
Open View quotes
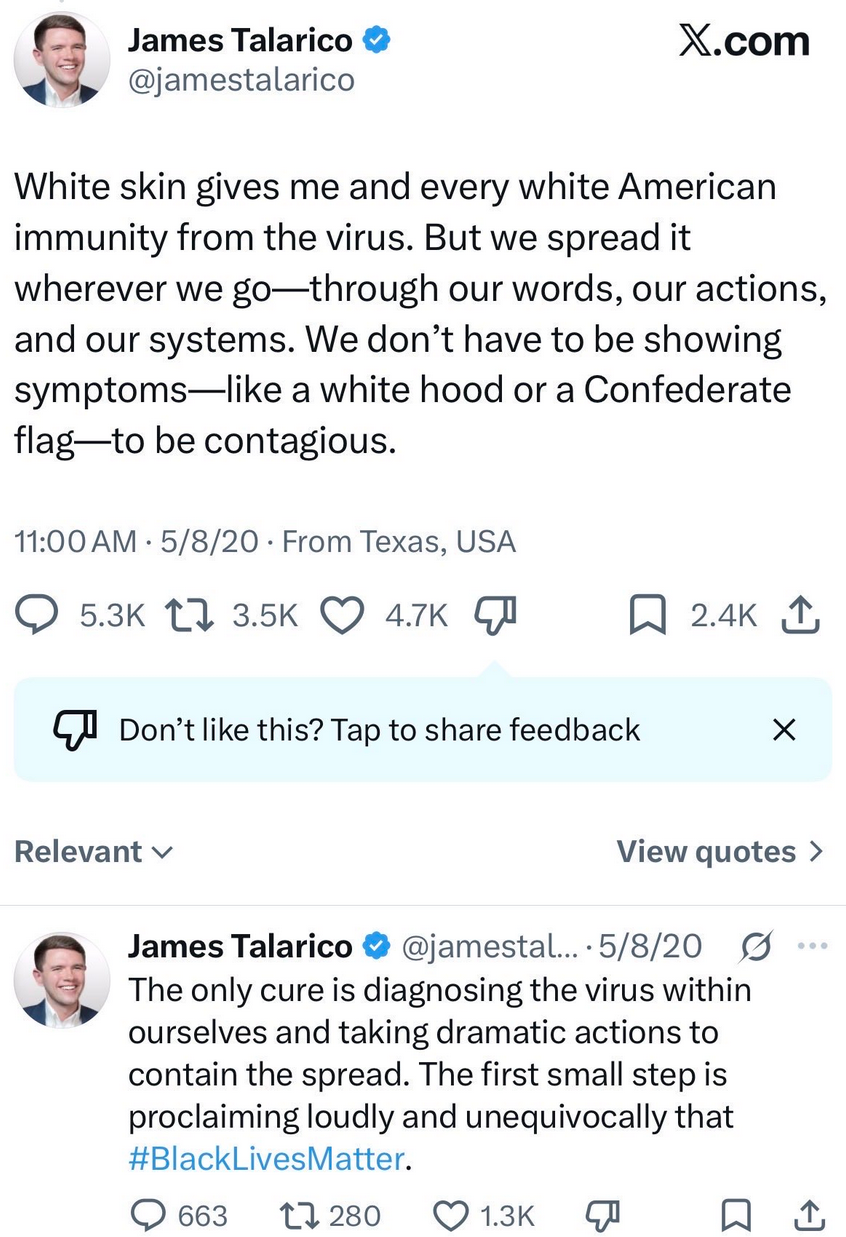tap(720, 851)
